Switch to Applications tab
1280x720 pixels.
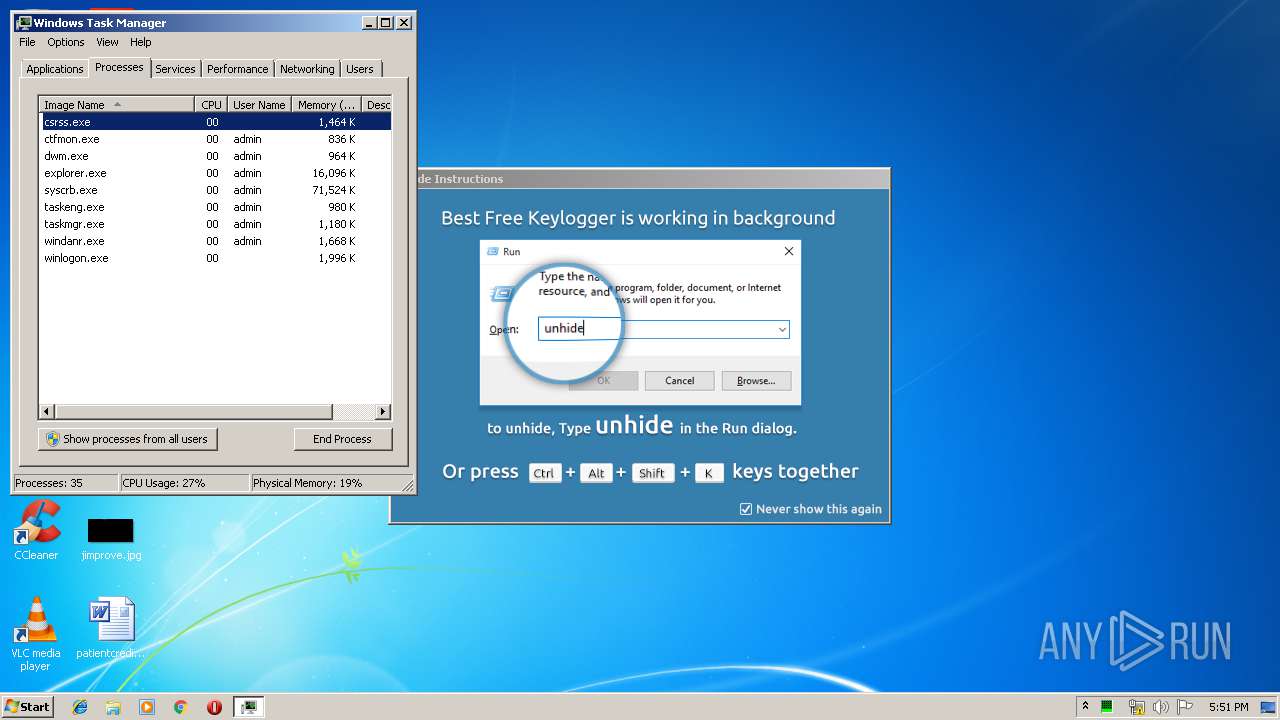[x=55, y=69]
